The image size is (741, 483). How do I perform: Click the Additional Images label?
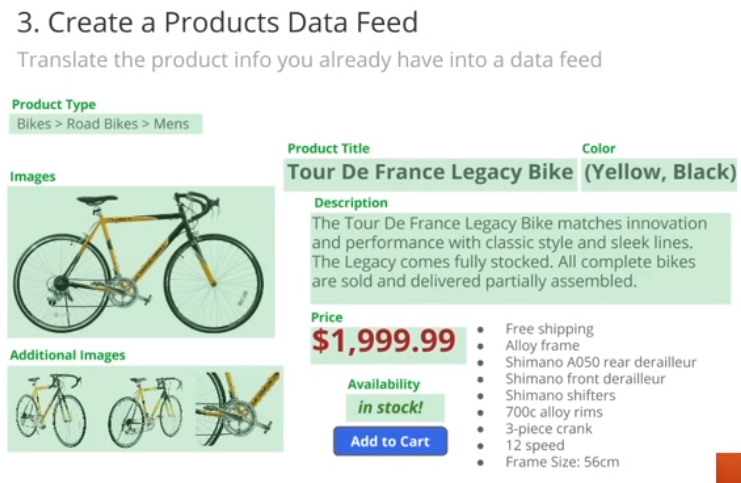[x=68, y=355]
